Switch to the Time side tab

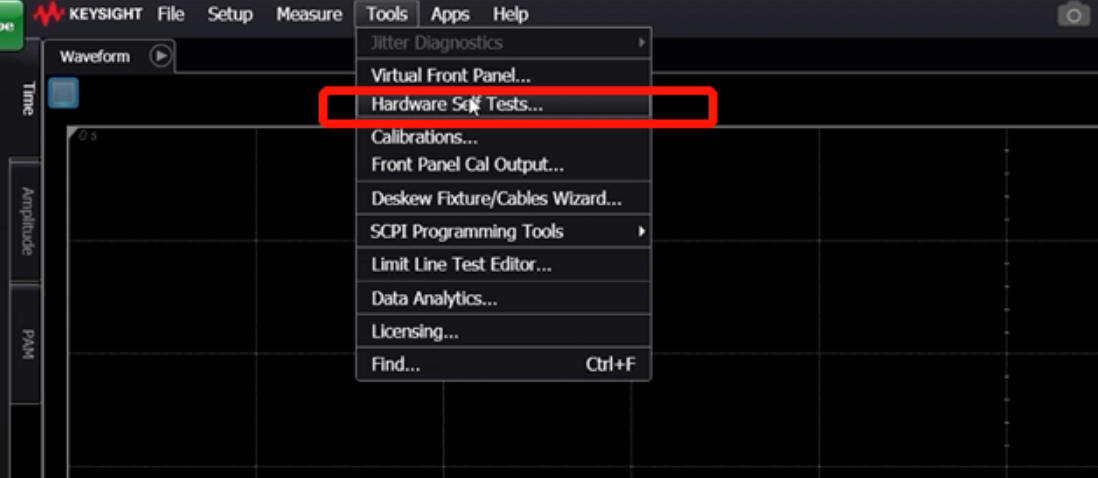pyautogui.click(x=27, y=98)
